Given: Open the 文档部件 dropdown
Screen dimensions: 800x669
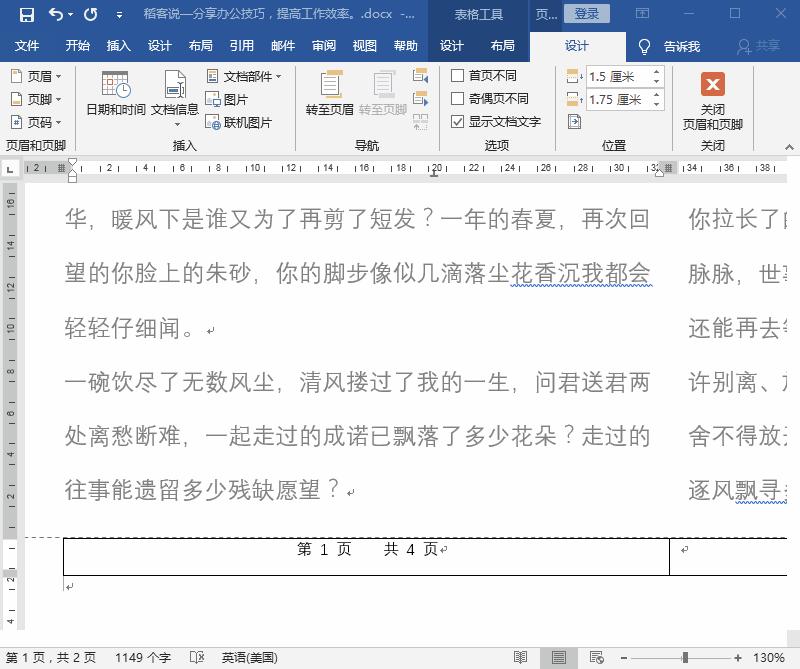Looking at the screenshot, I should click(246, 75).
